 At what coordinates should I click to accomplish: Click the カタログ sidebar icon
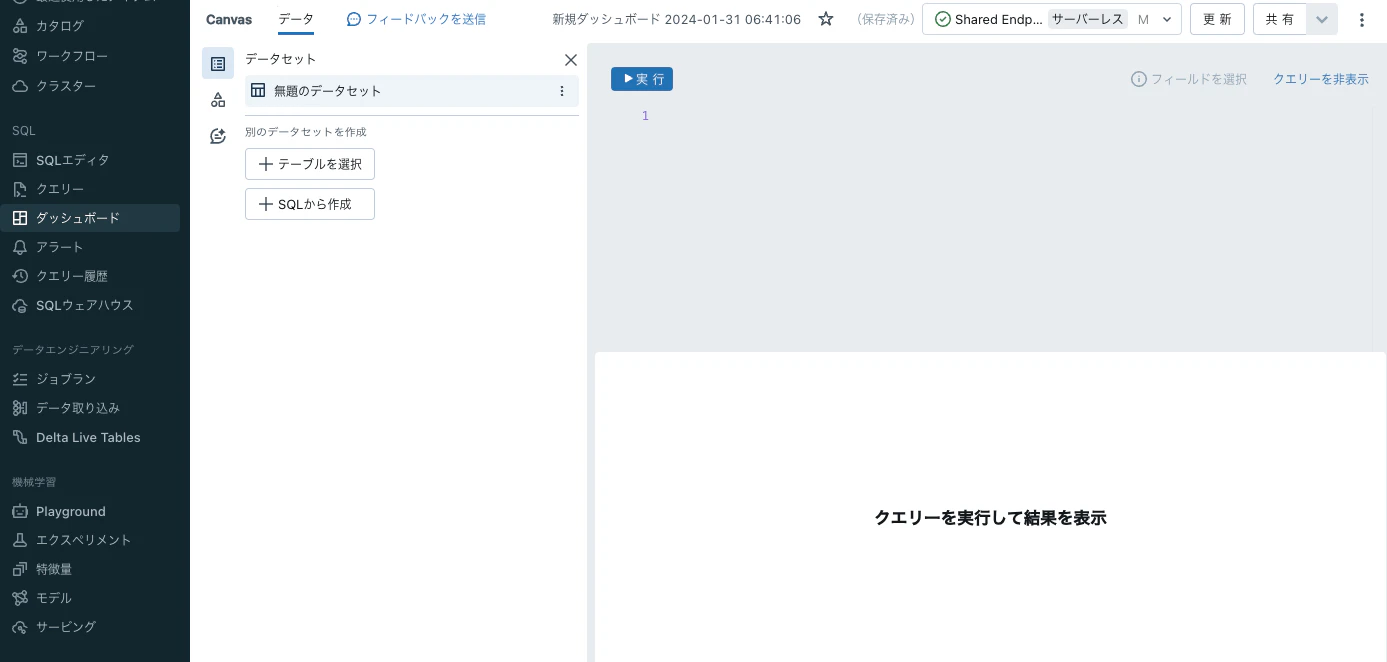pyautogui.click(x=20, y=26)
